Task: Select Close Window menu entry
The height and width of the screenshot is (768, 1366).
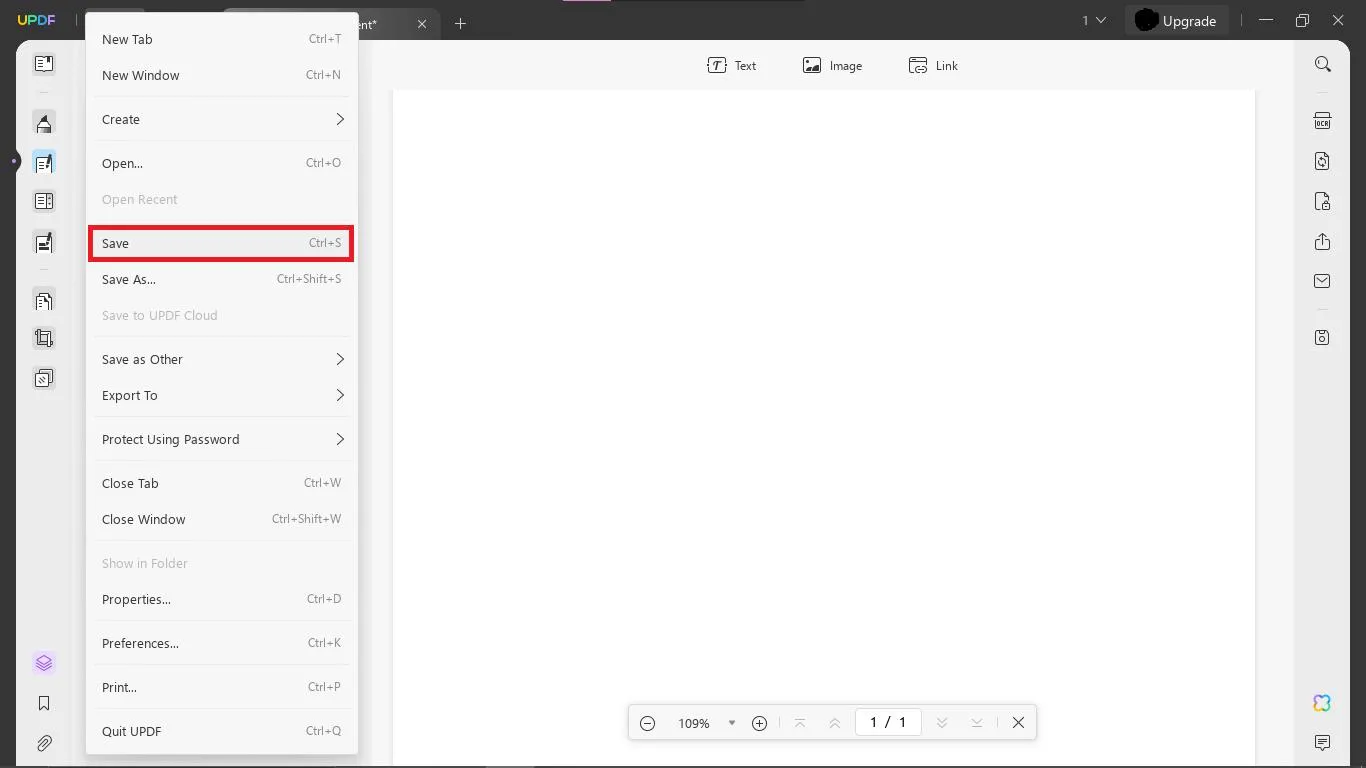Action: (222, 519)
